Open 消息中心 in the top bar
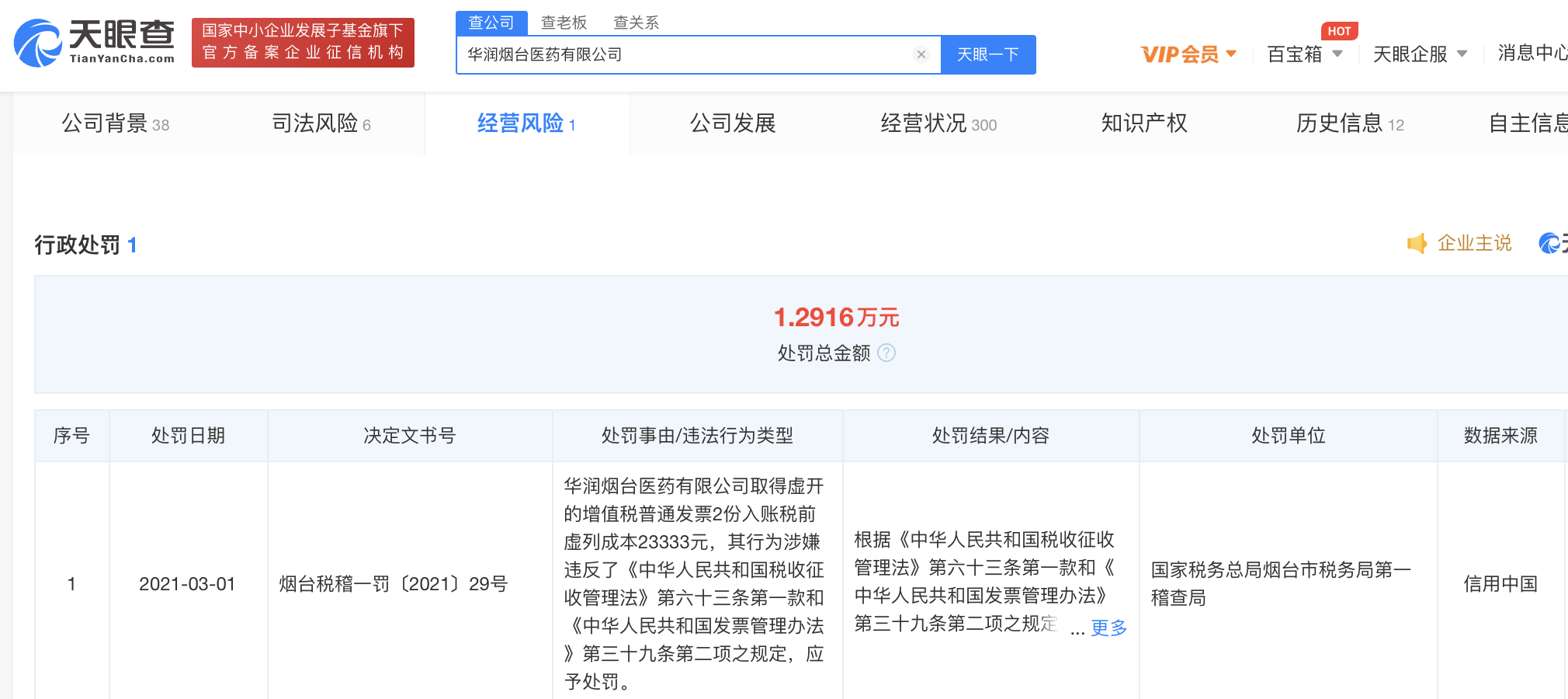The image size is (1568, 699). pyautogui.click(x=1532, y=53)
